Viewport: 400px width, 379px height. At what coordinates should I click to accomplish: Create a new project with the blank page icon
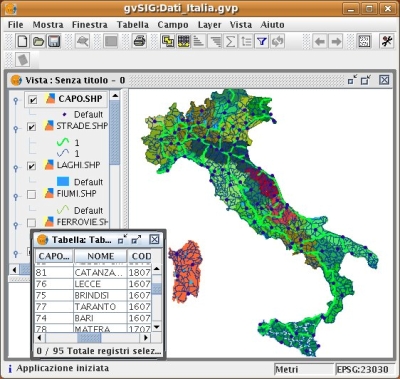coord(23,41)
